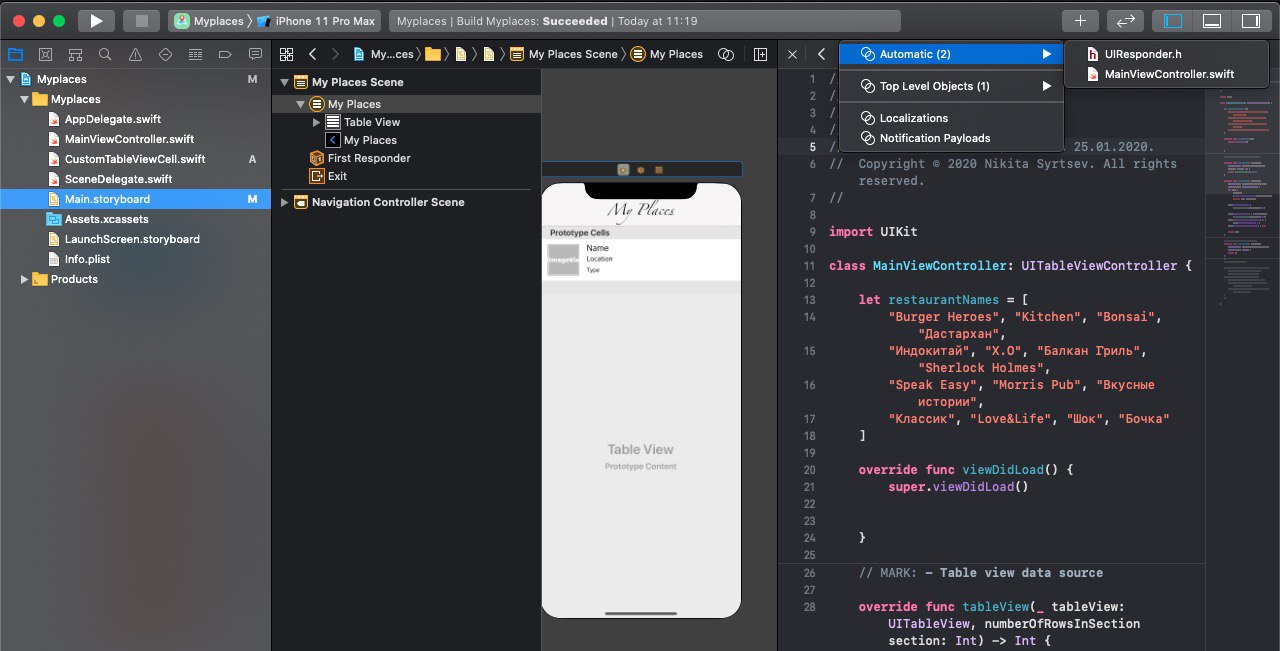Open AppDelegate.swift
1280x651 pixels.
pyautogui.click(x=112, y=119)
